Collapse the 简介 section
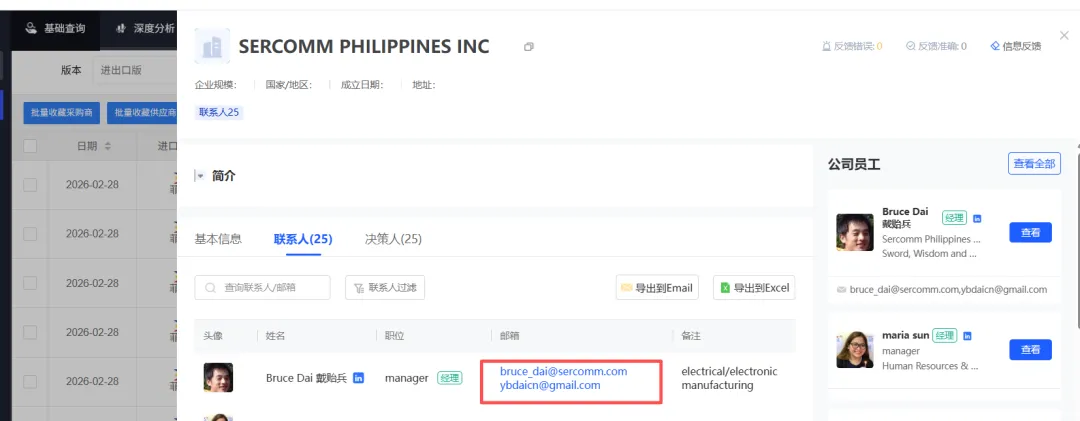This screenshot has height=421, width=1080. point(200,176)
